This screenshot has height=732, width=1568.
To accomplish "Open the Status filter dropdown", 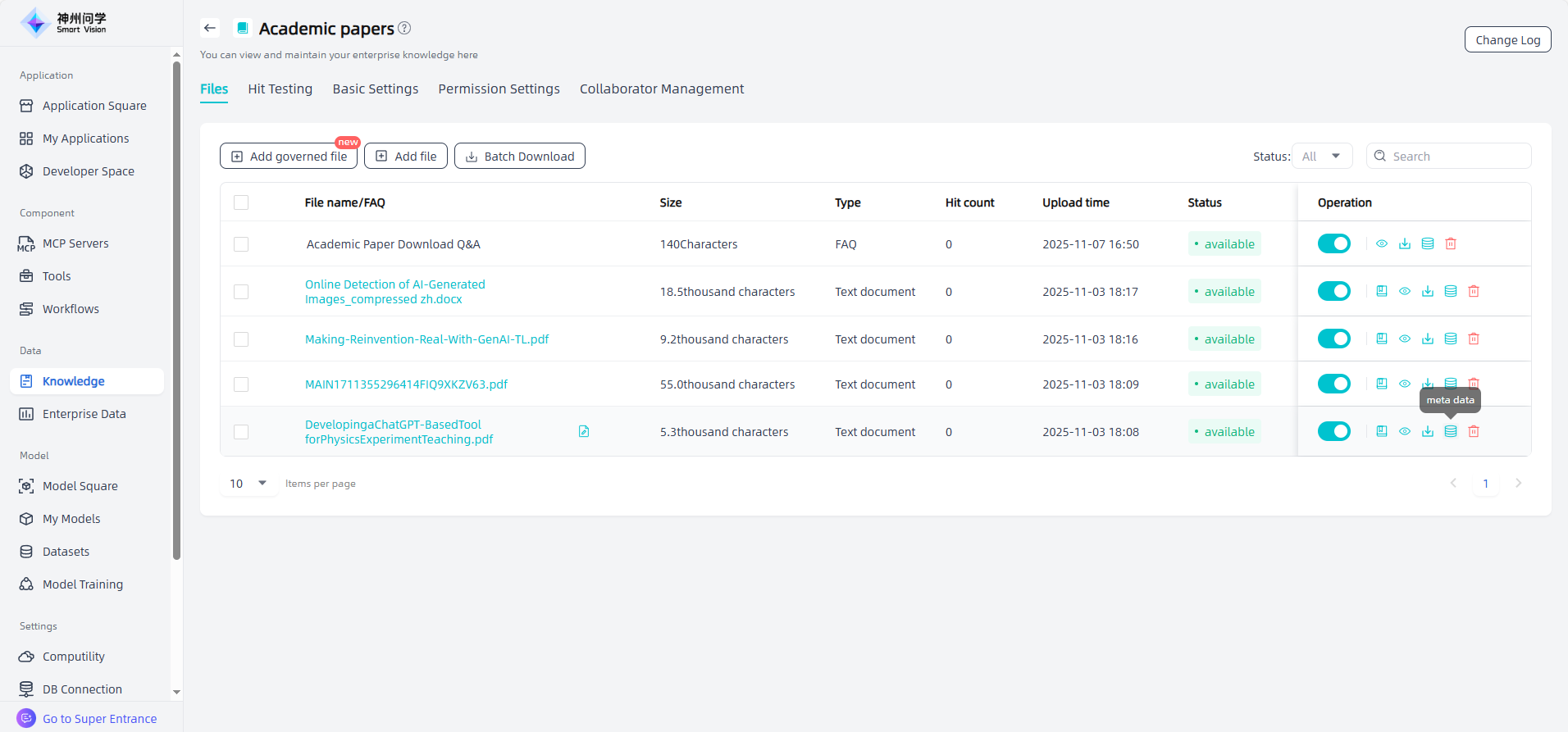I will tap(1322, 156).
